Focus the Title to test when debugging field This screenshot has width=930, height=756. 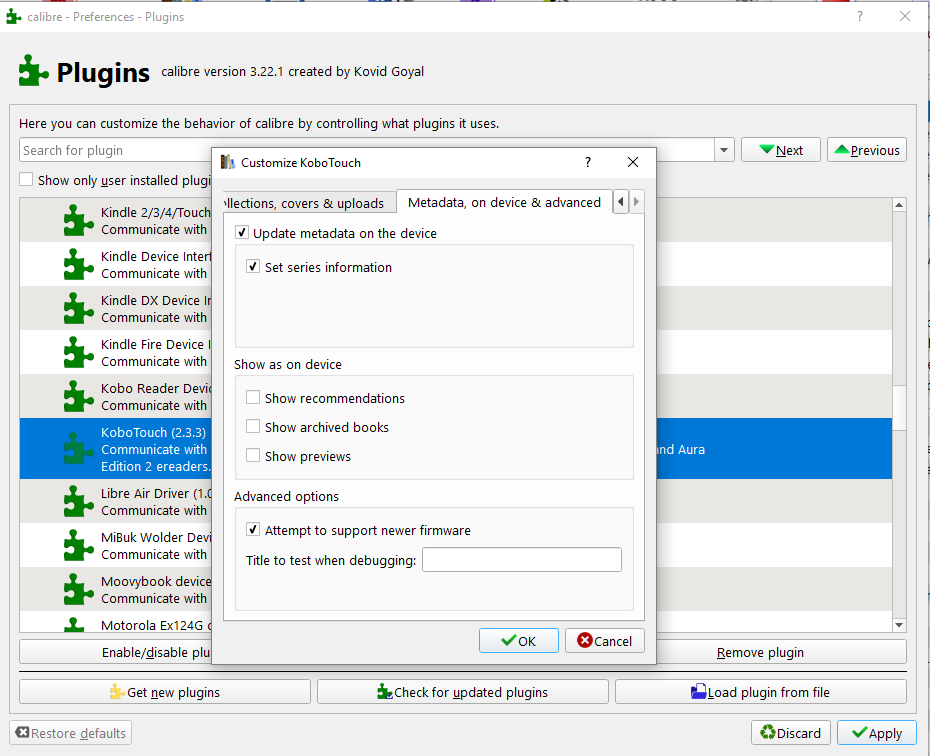coord(522,560)
